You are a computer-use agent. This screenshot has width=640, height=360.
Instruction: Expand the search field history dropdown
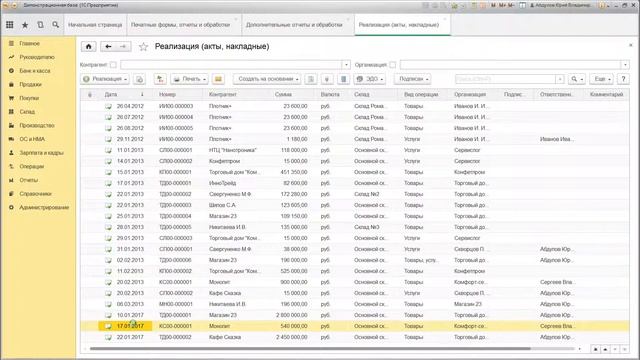click(x=560, y=79)
